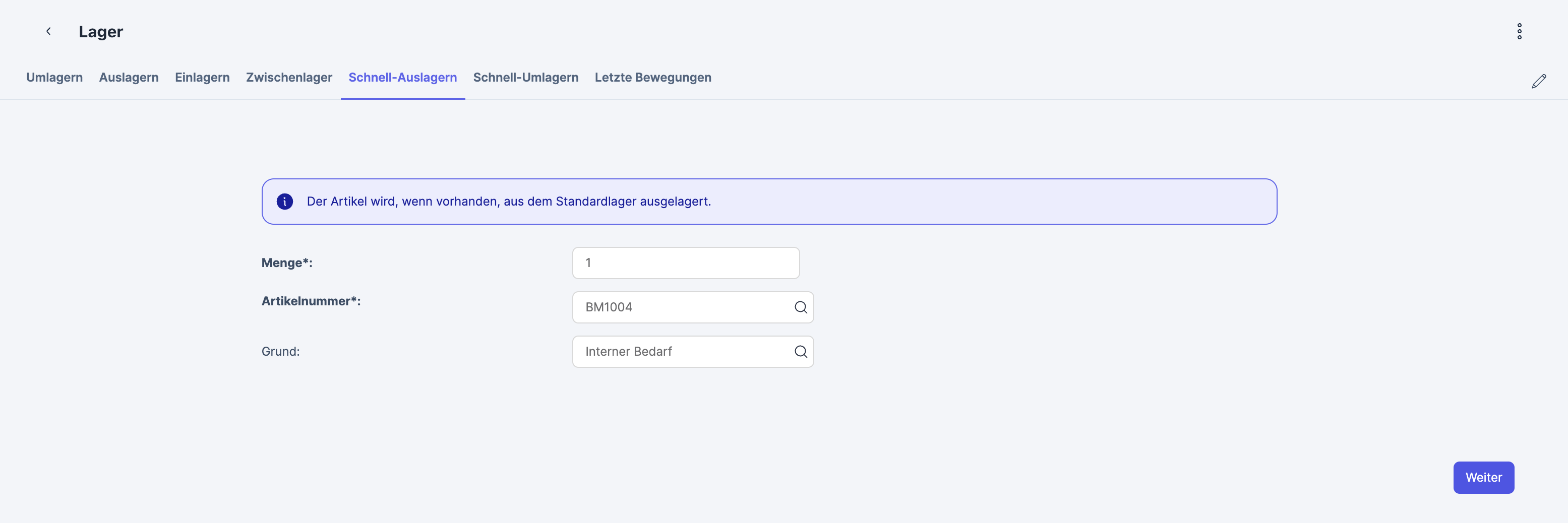
Task: Click the Artikelnummer field label
Action: pyautogui.click(x=311, y=301)
